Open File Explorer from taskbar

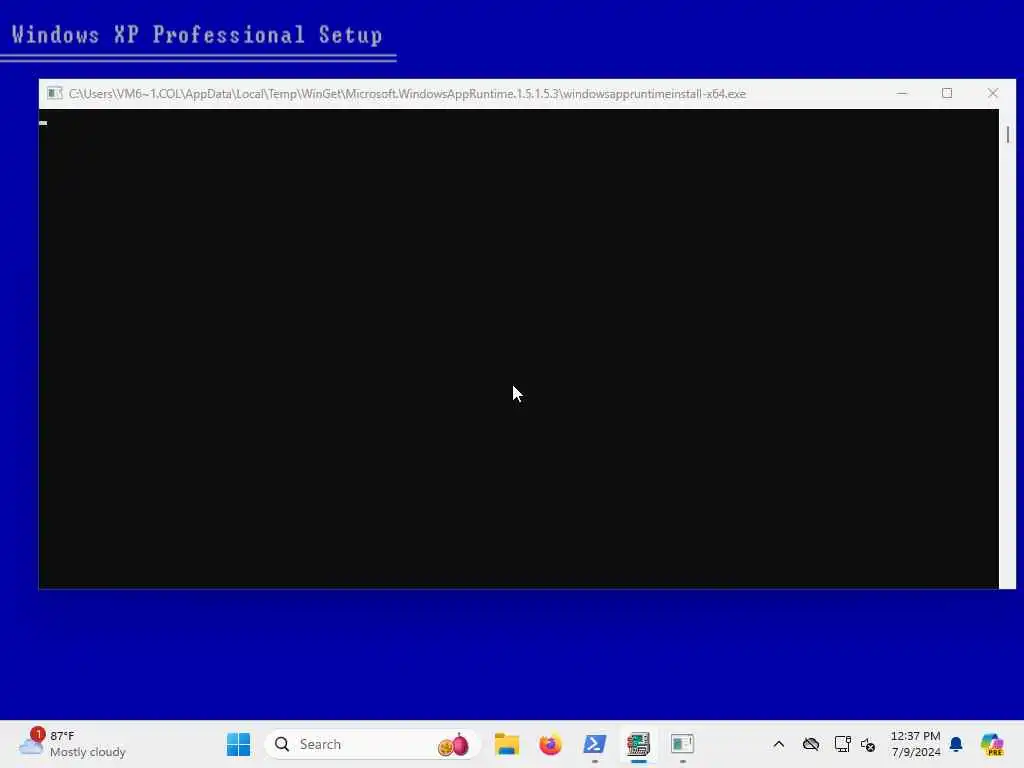[x=507, y=744]
